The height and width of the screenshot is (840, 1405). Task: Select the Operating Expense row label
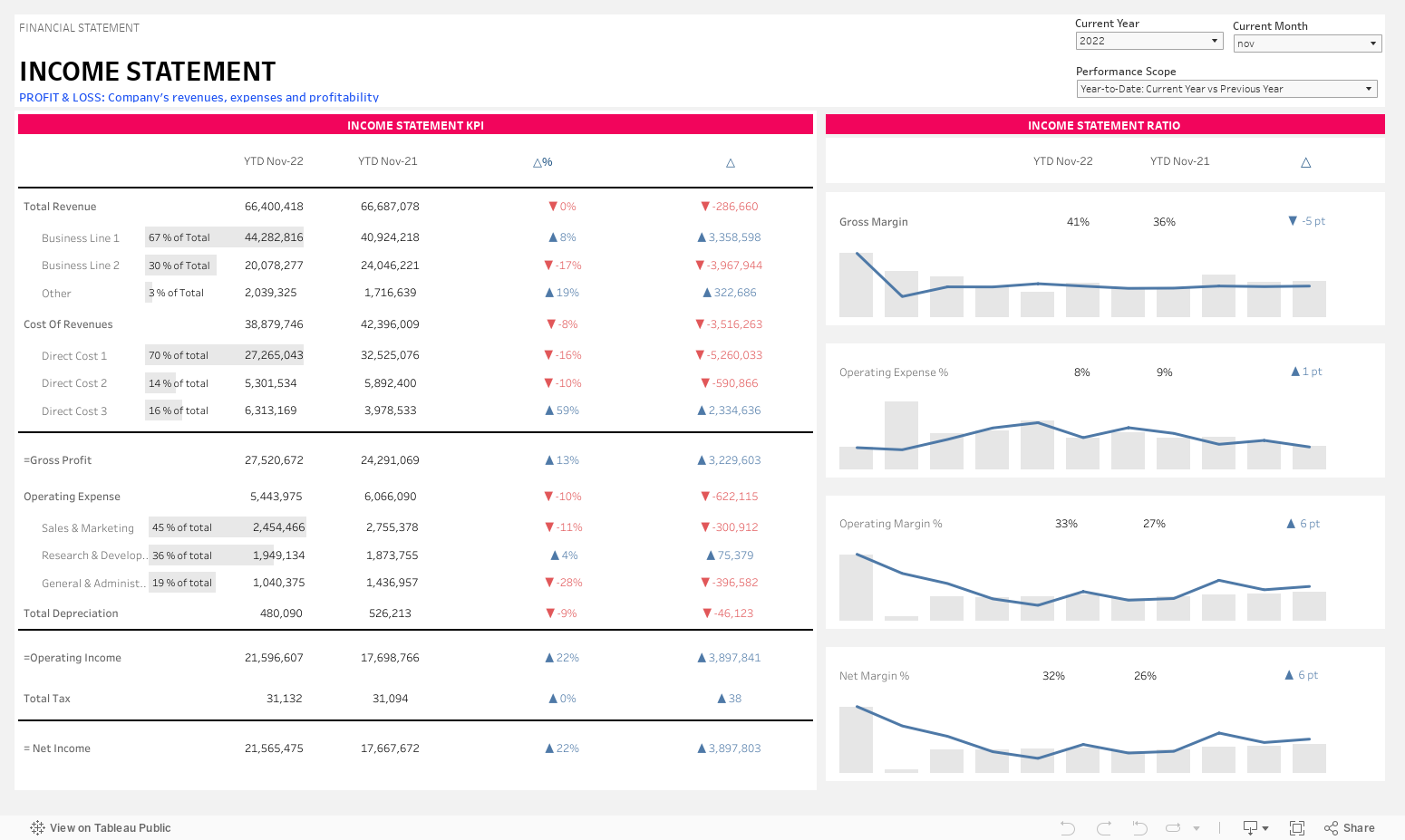click(x=72, y=497)
